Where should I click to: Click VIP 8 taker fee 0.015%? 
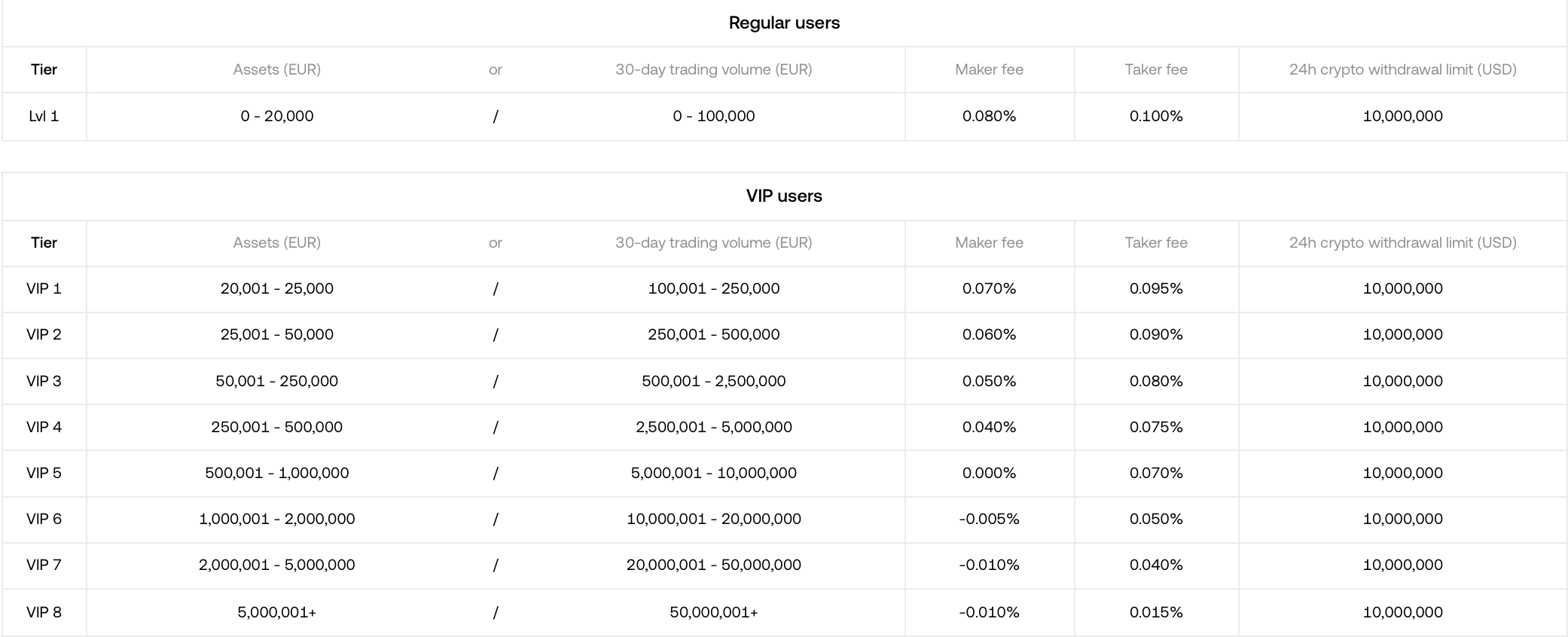tap(1156, 612)
